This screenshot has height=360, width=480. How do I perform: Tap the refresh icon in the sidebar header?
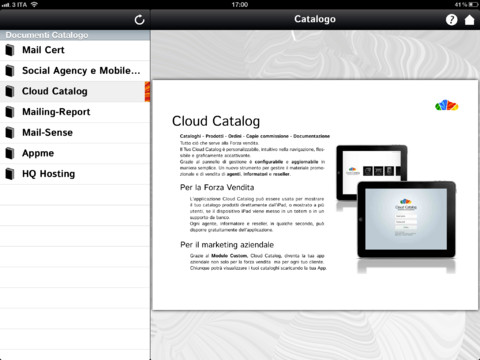click(139, 20)
